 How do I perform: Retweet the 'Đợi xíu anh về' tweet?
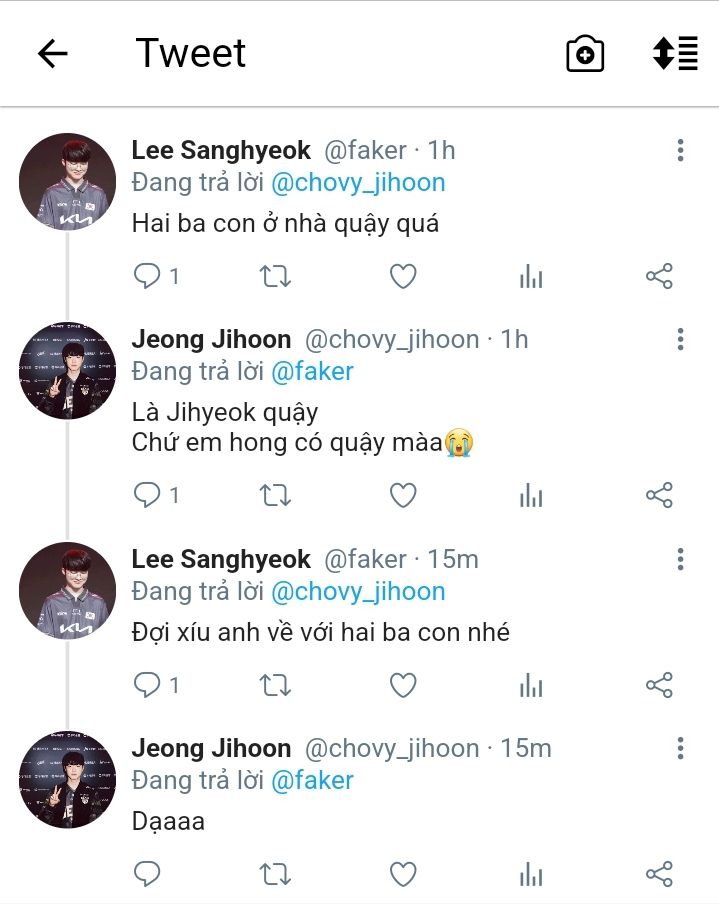(275, 685)
